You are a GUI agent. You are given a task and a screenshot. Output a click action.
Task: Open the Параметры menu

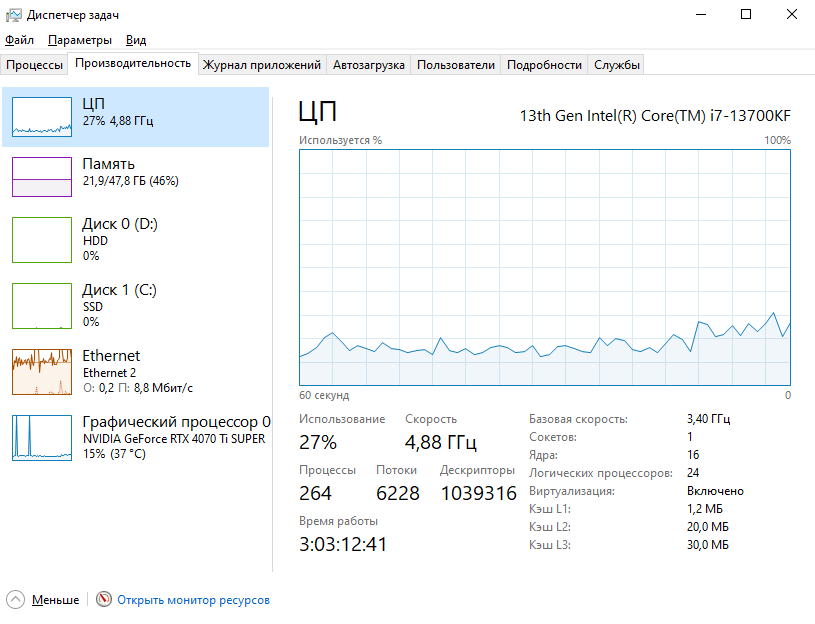pyautogui.click(x=80, y=40)
